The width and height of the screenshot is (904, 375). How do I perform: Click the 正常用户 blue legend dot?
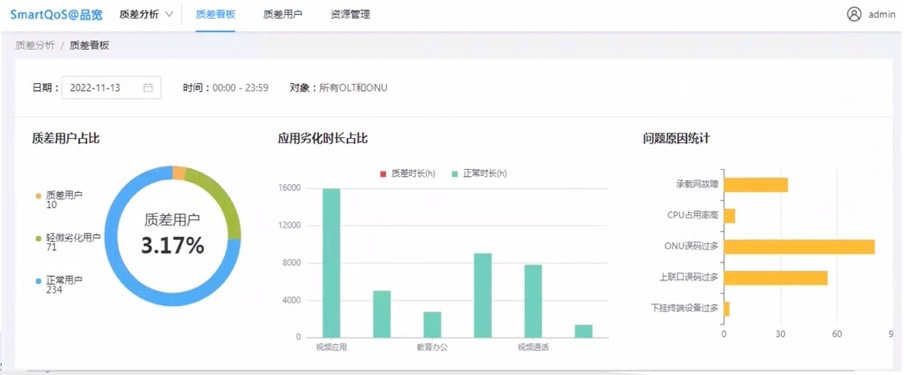tap(38, 280)
